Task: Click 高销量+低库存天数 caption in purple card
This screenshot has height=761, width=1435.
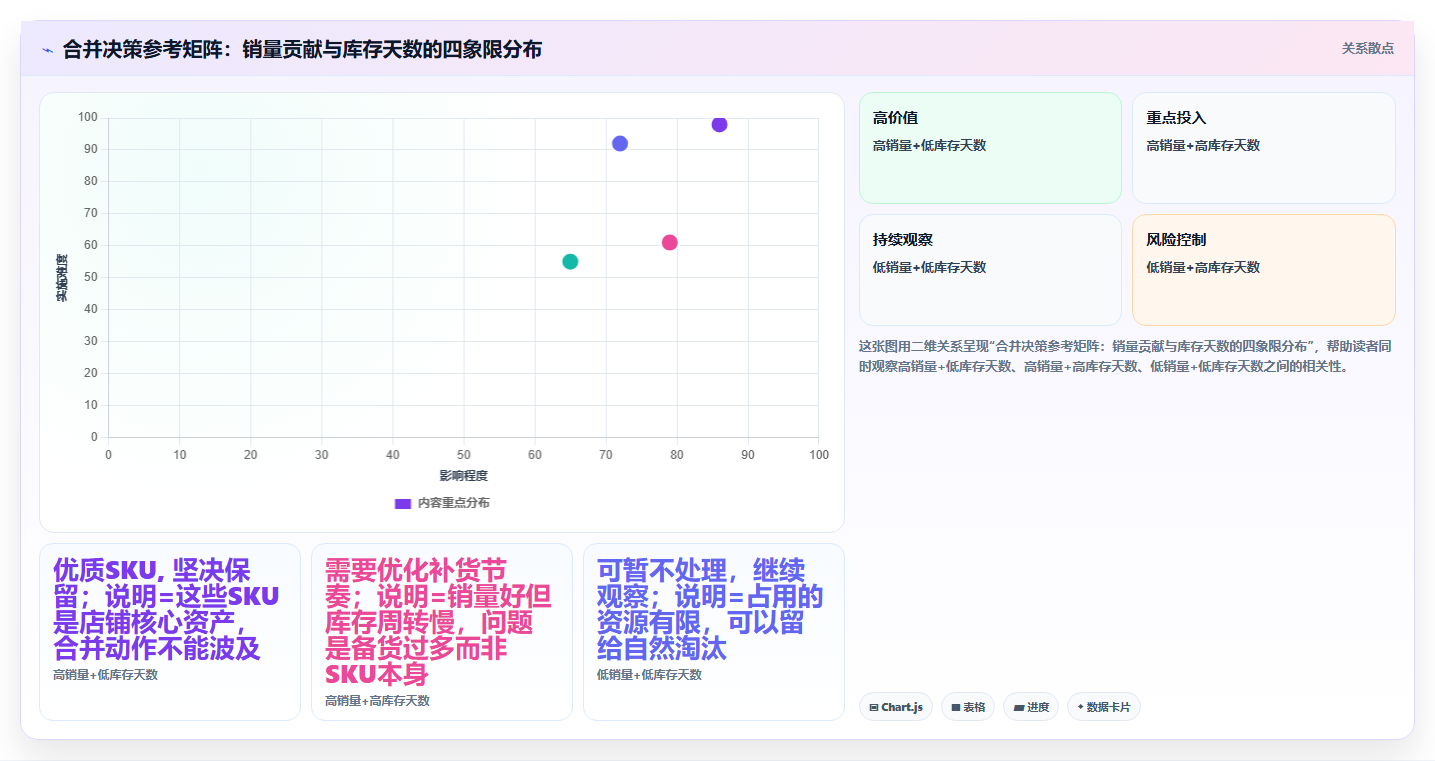Action: (105, 675)
